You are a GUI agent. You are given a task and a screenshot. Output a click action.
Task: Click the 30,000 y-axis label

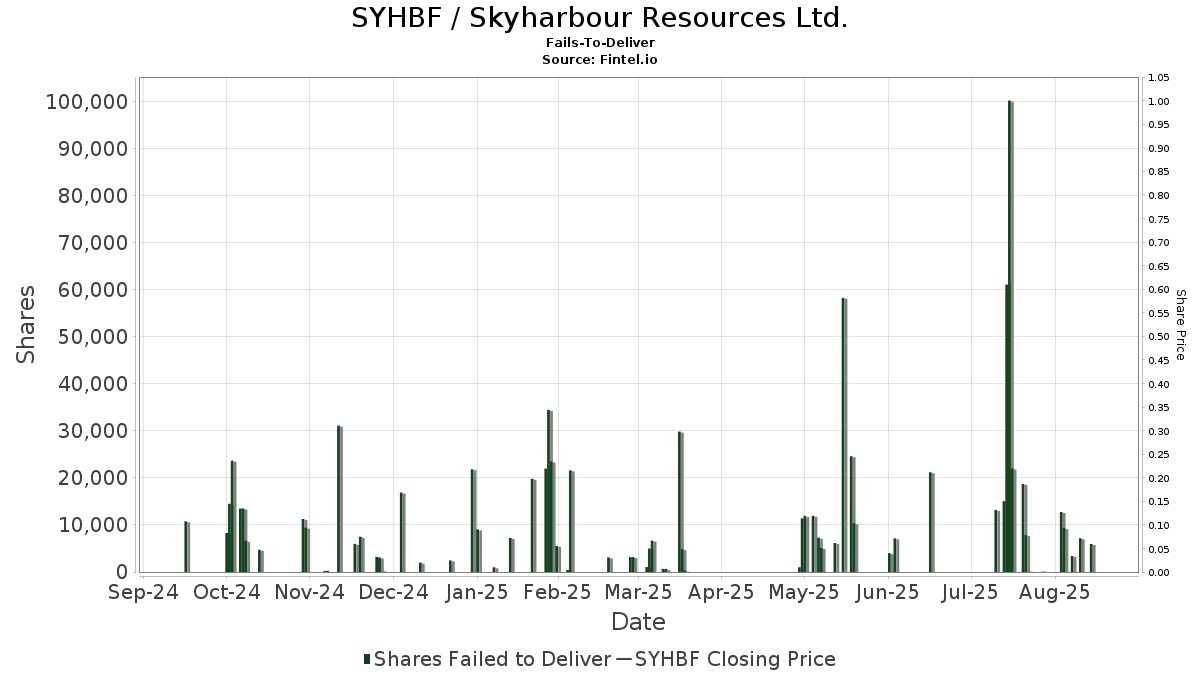pos(92,431)
